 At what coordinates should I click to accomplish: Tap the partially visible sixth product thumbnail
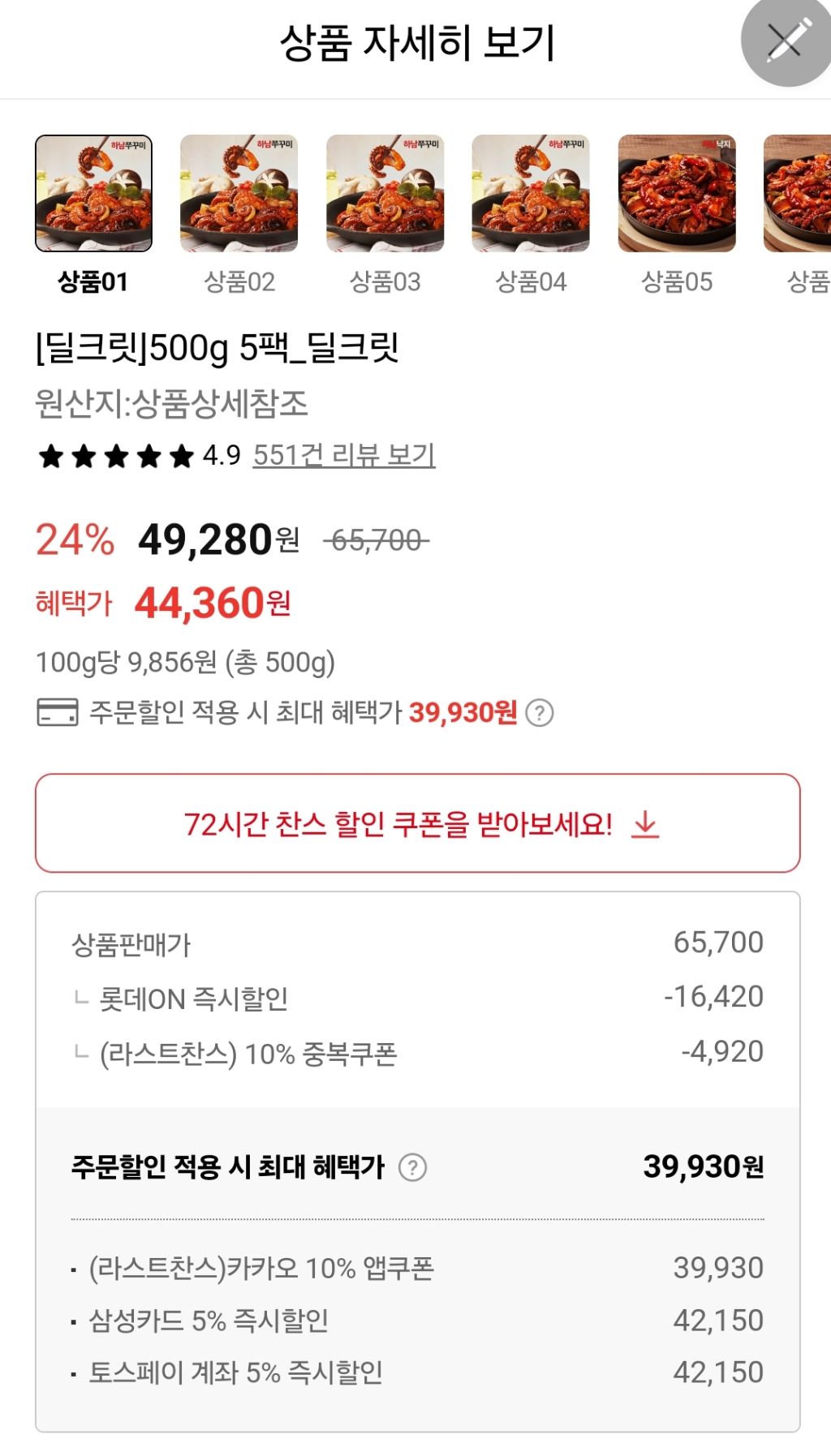click(x=799, y=194)
